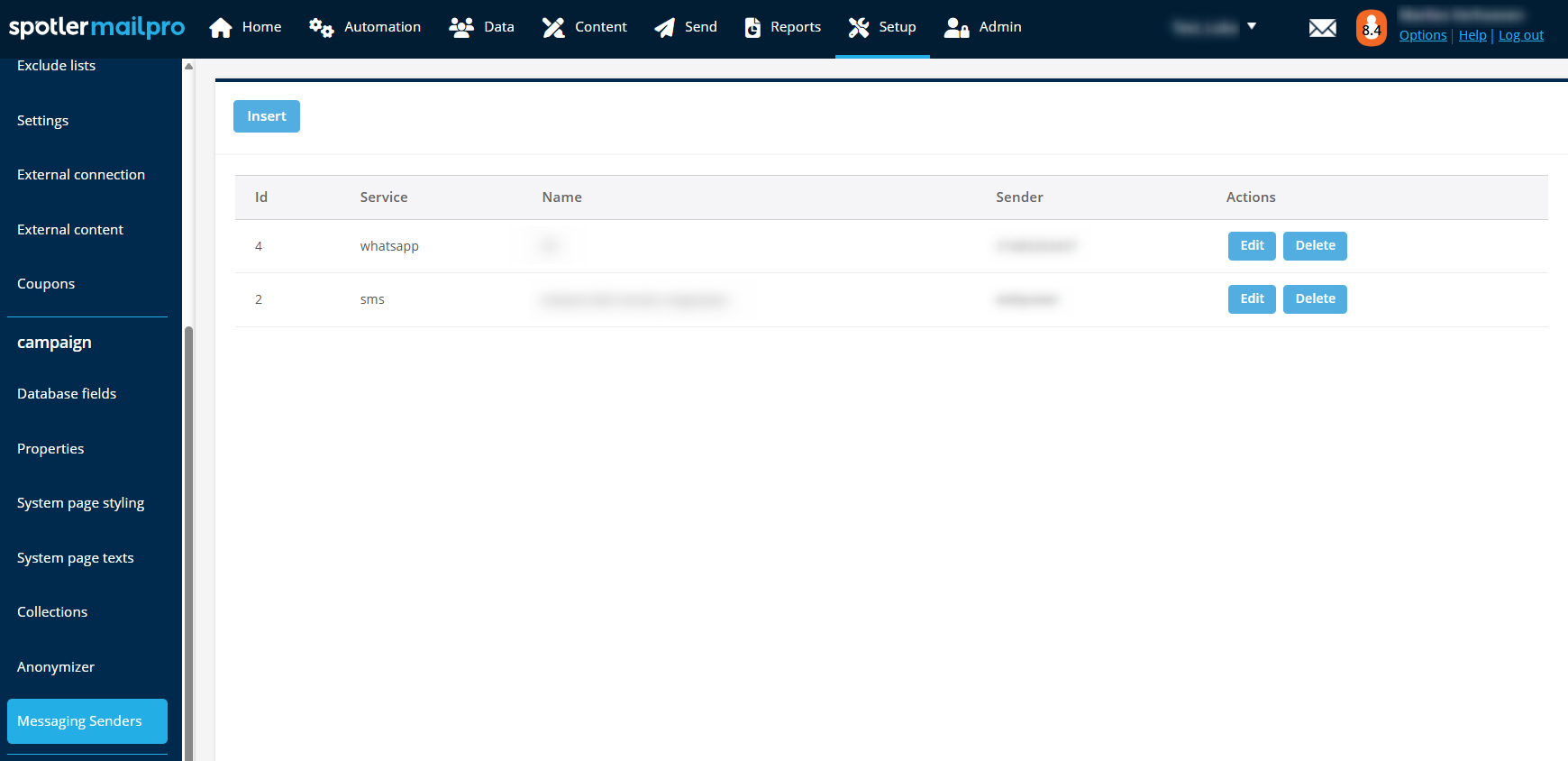Open Database fields in sidebar
The width and height of the screenshot is (1568, 761).
[67, 394]
